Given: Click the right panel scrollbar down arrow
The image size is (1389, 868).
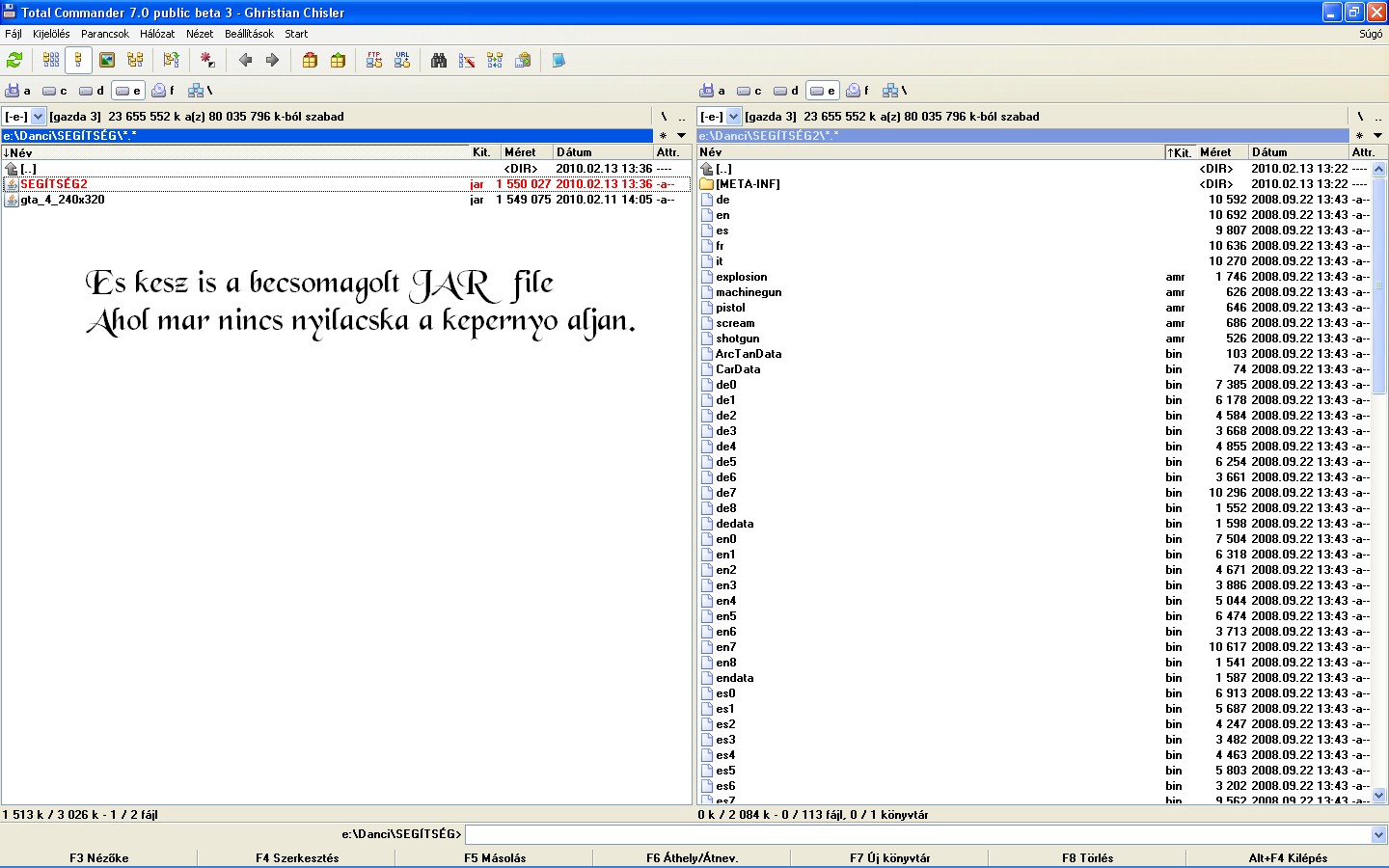Looking at the screenshot, I should (x=1379, y=796).
